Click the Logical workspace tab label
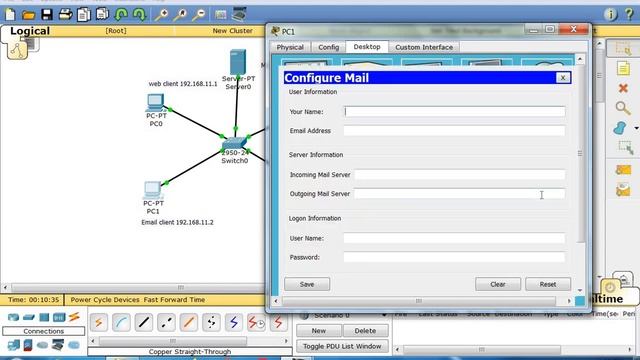Image resolution: width=640 pixels, height=360 pixels. [x=30, y=31]
